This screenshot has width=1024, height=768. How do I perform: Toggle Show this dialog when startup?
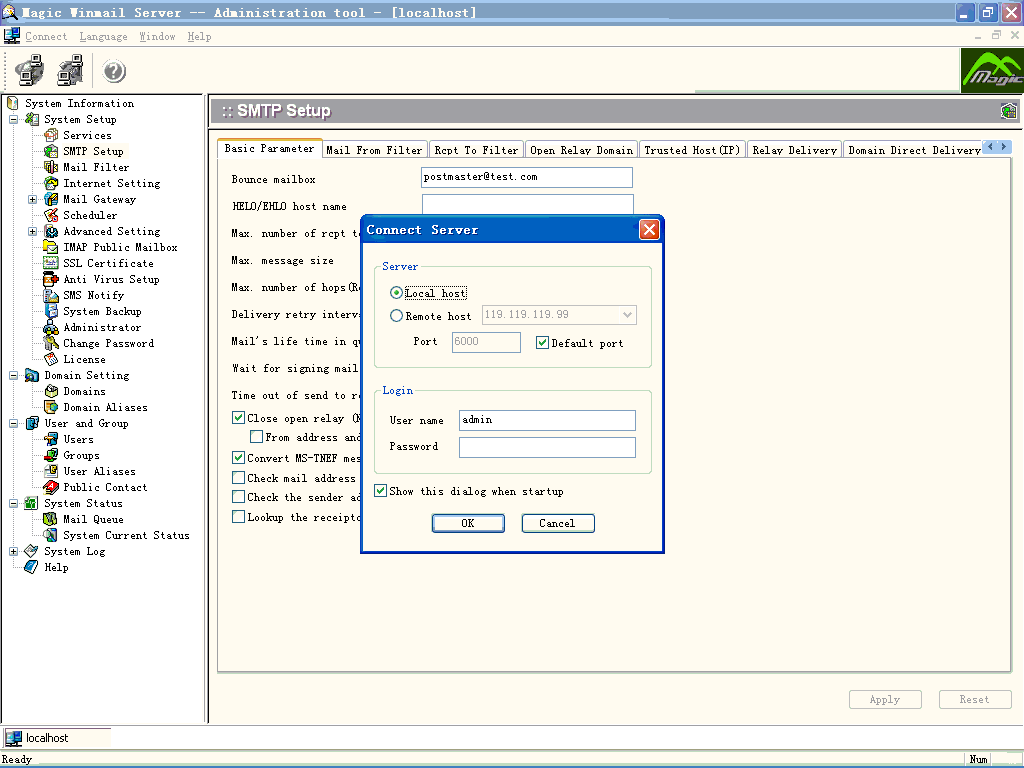pos(380,490)
